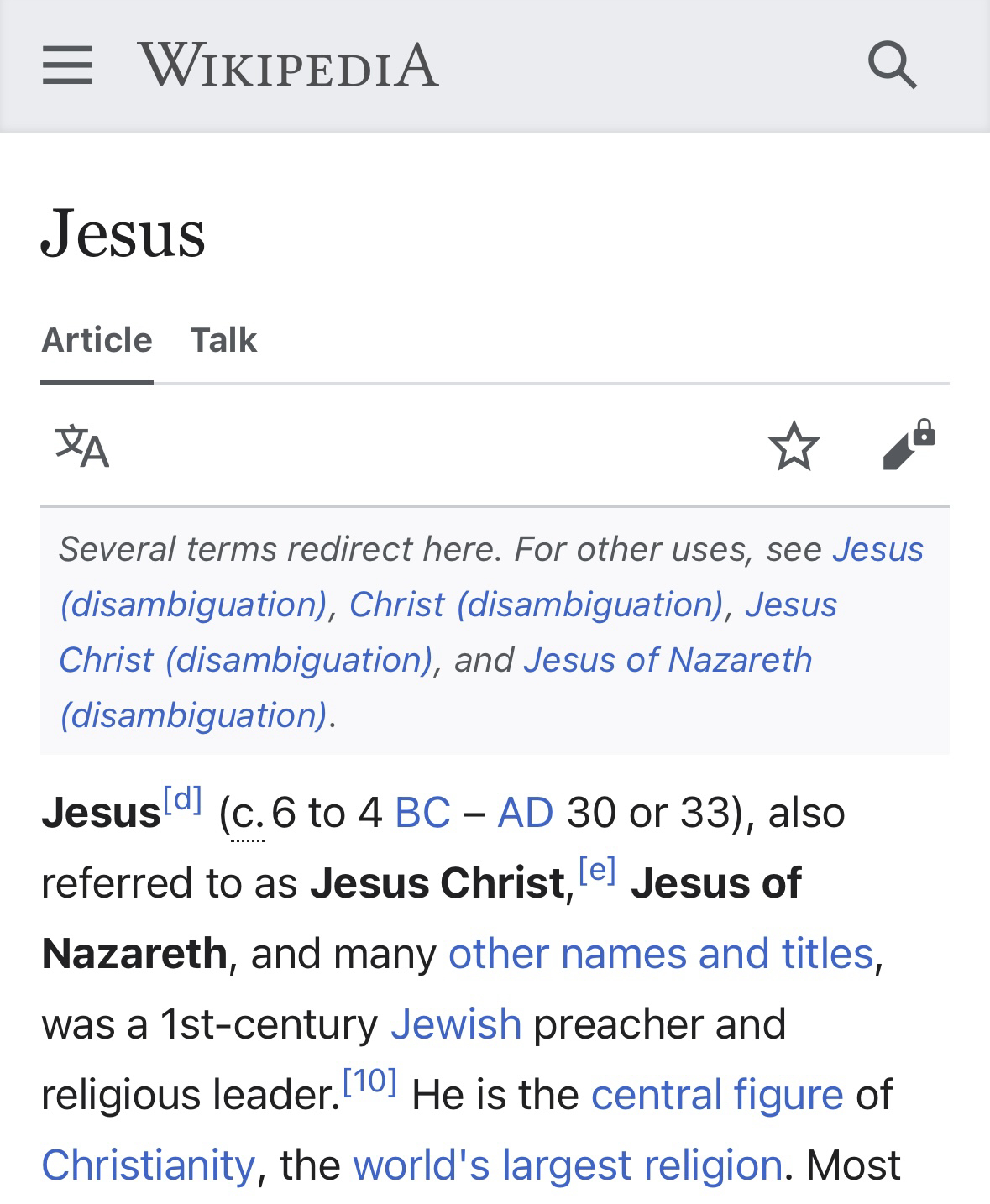The width and height of the screenshot is (990, 1204).
Task: Open the Jewish link
Action: click(x=456, y=1024)
